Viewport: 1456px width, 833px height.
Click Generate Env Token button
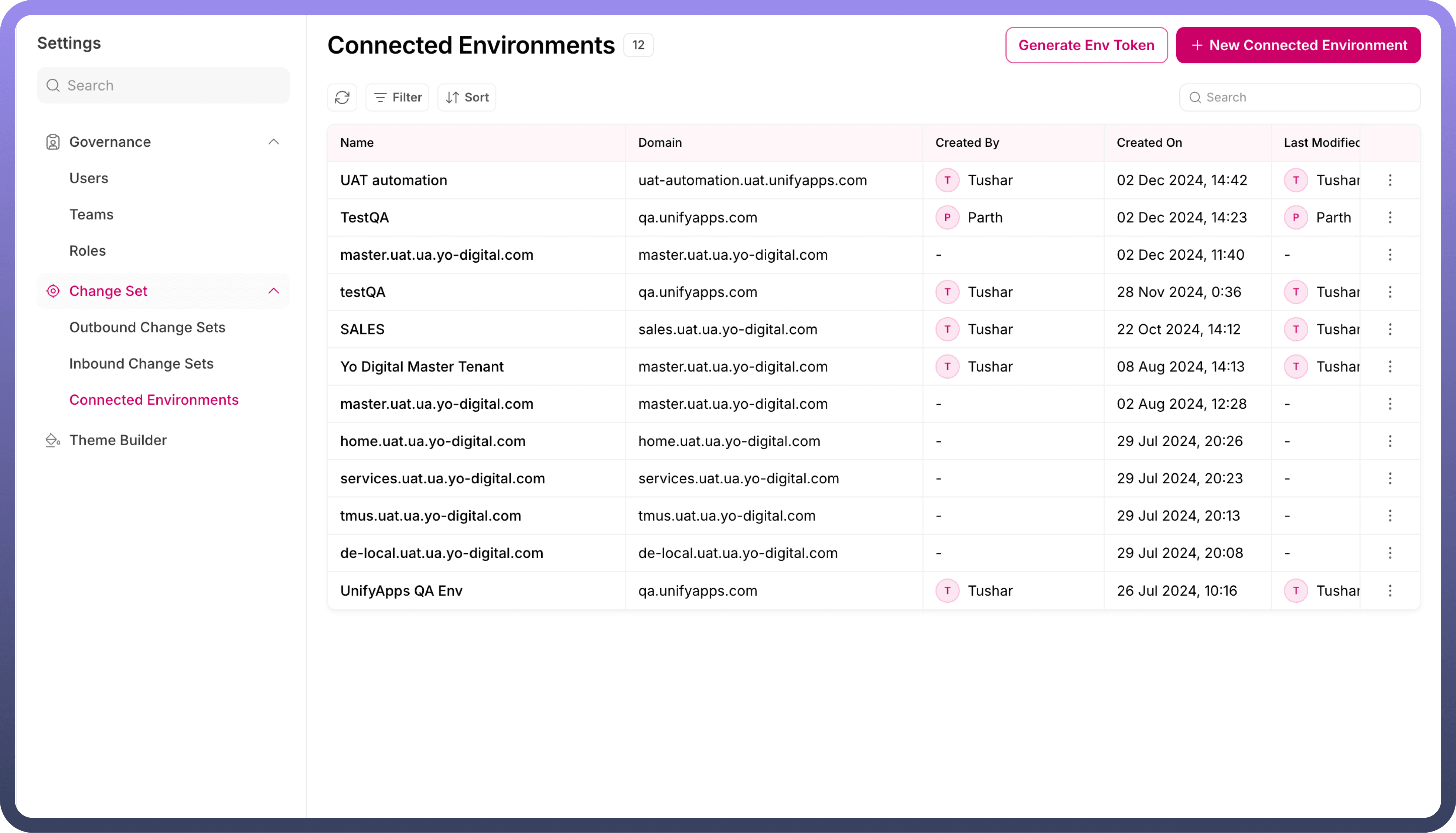(1086, 45)
